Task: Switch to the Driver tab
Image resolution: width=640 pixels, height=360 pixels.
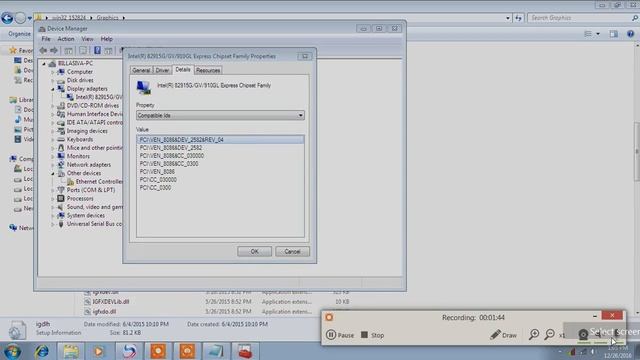Action: tap(162, 70)
